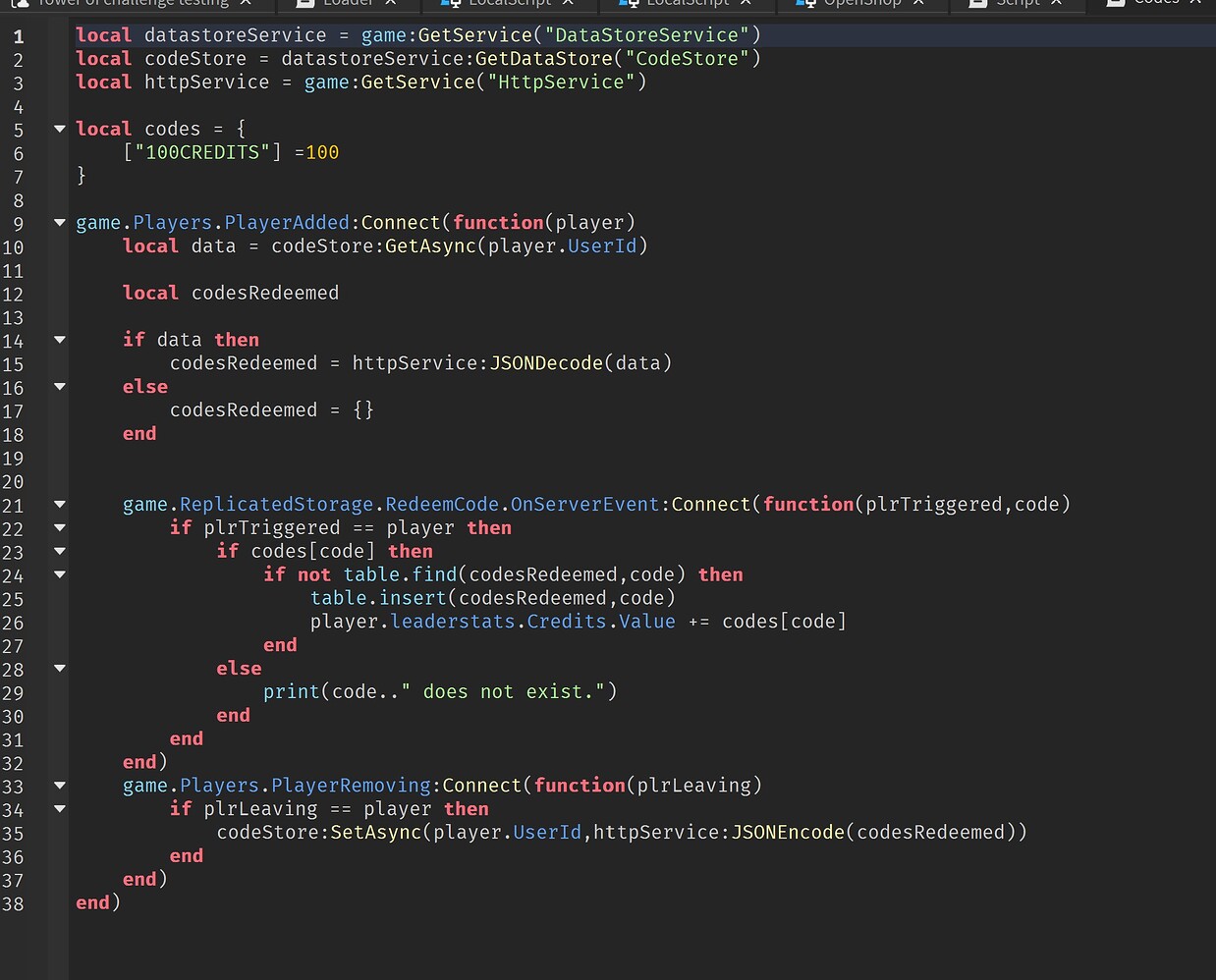The image size is (1216, 980).
Task: Click the empty table '{}' on line 17
Action: pyautogui.click(x=363, y=410)
